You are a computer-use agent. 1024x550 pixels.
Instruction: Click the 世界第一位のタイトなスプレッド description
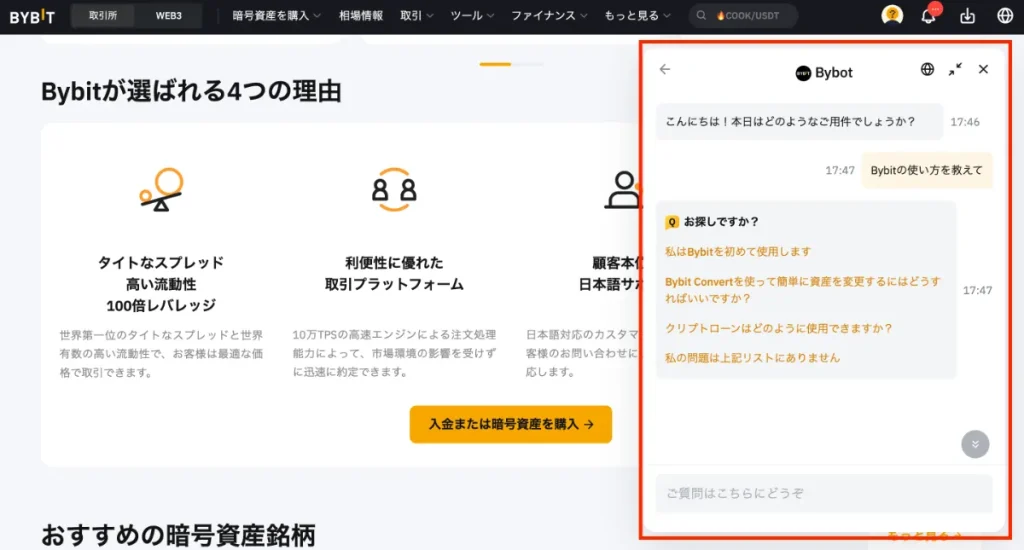[x=161, y=353]
